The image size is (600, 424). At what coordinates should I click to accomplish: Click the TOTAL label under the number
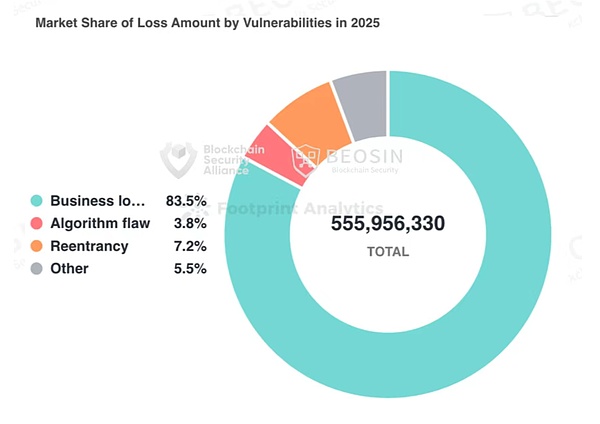pyautogui.click(x=388, y=252)
